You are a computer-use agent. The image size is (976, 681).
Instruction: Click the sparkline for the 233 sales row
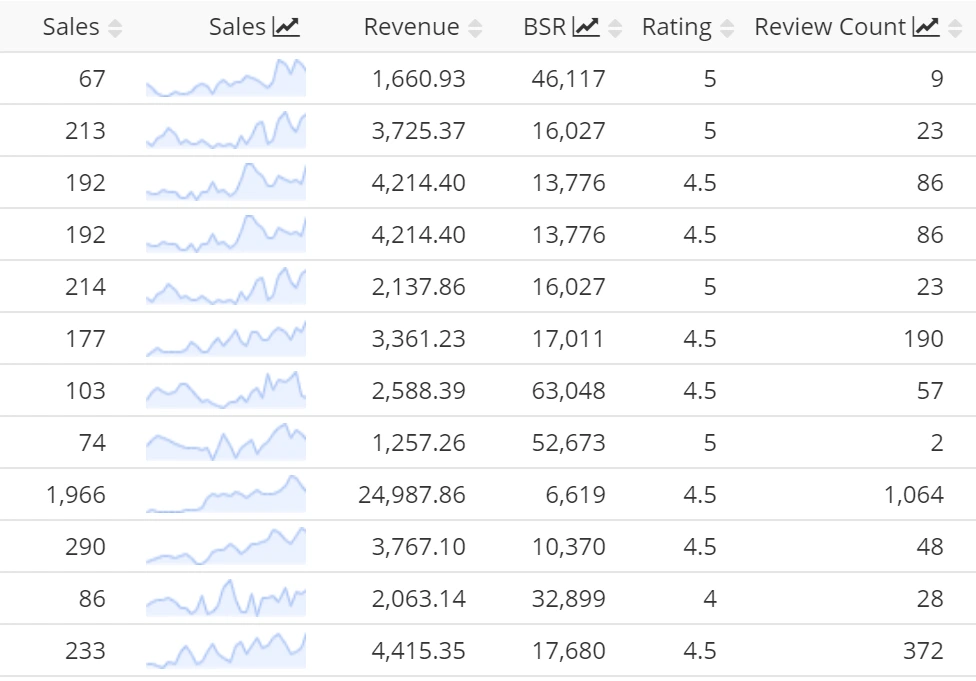click(225, 649)
